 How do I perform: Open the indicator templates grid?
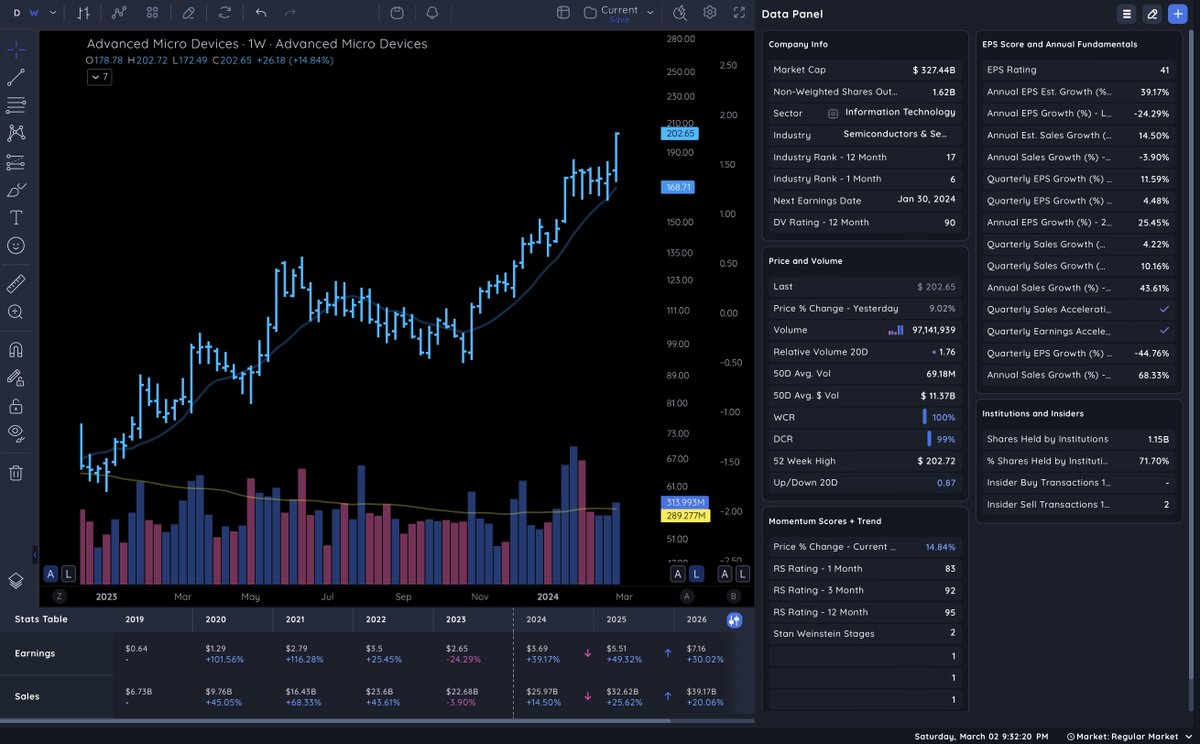tap(152, 13)
